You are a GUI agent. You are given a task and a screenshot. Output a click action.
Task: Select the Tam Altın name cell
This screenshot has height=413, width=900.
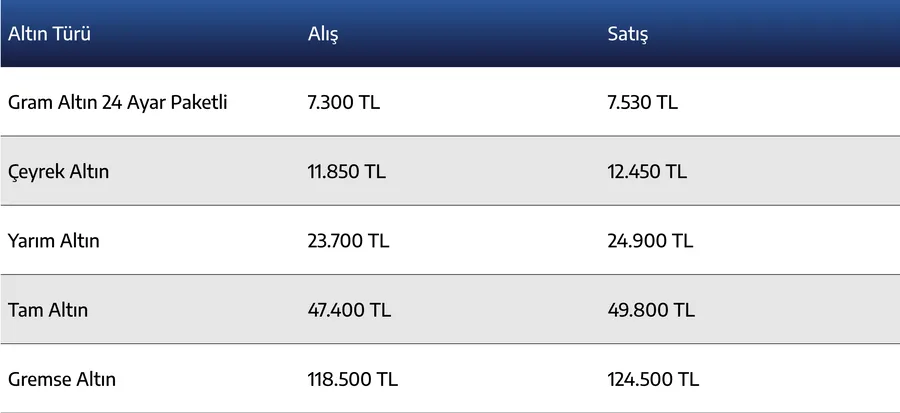[x=48, y=310]
